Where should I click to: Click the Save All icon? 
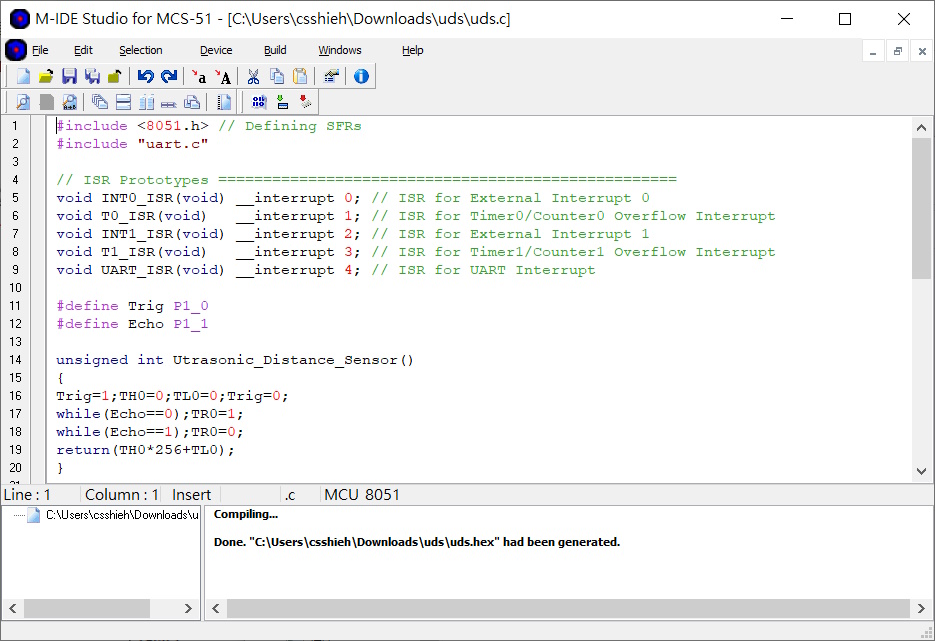coord(93,75)
